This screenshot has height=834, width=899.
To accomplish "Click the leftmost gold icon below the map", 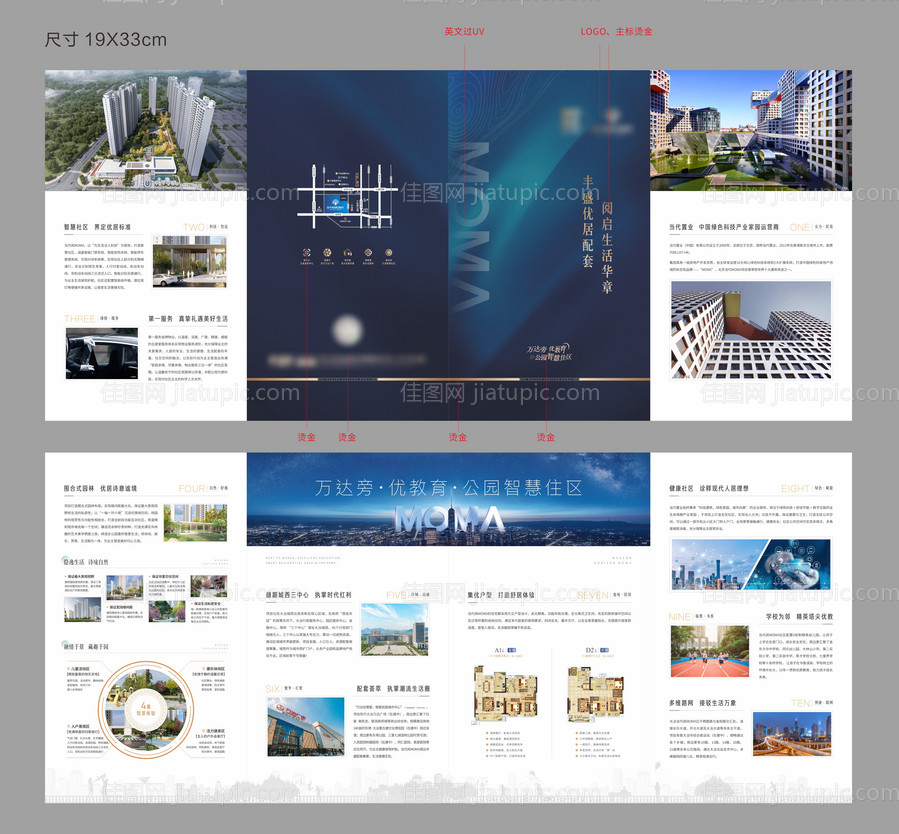I will click(306, 254).
